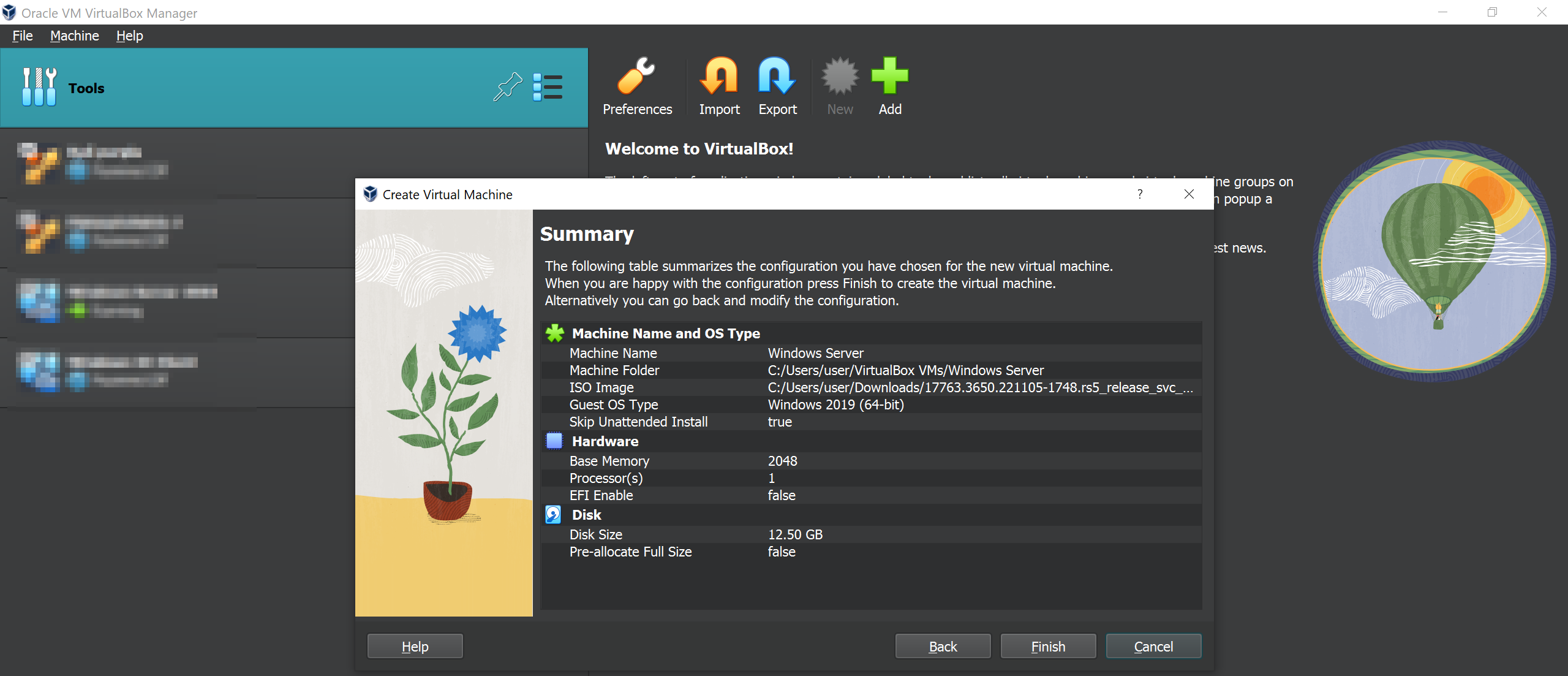Click Finish to create the VM

tap(1049, 647)
